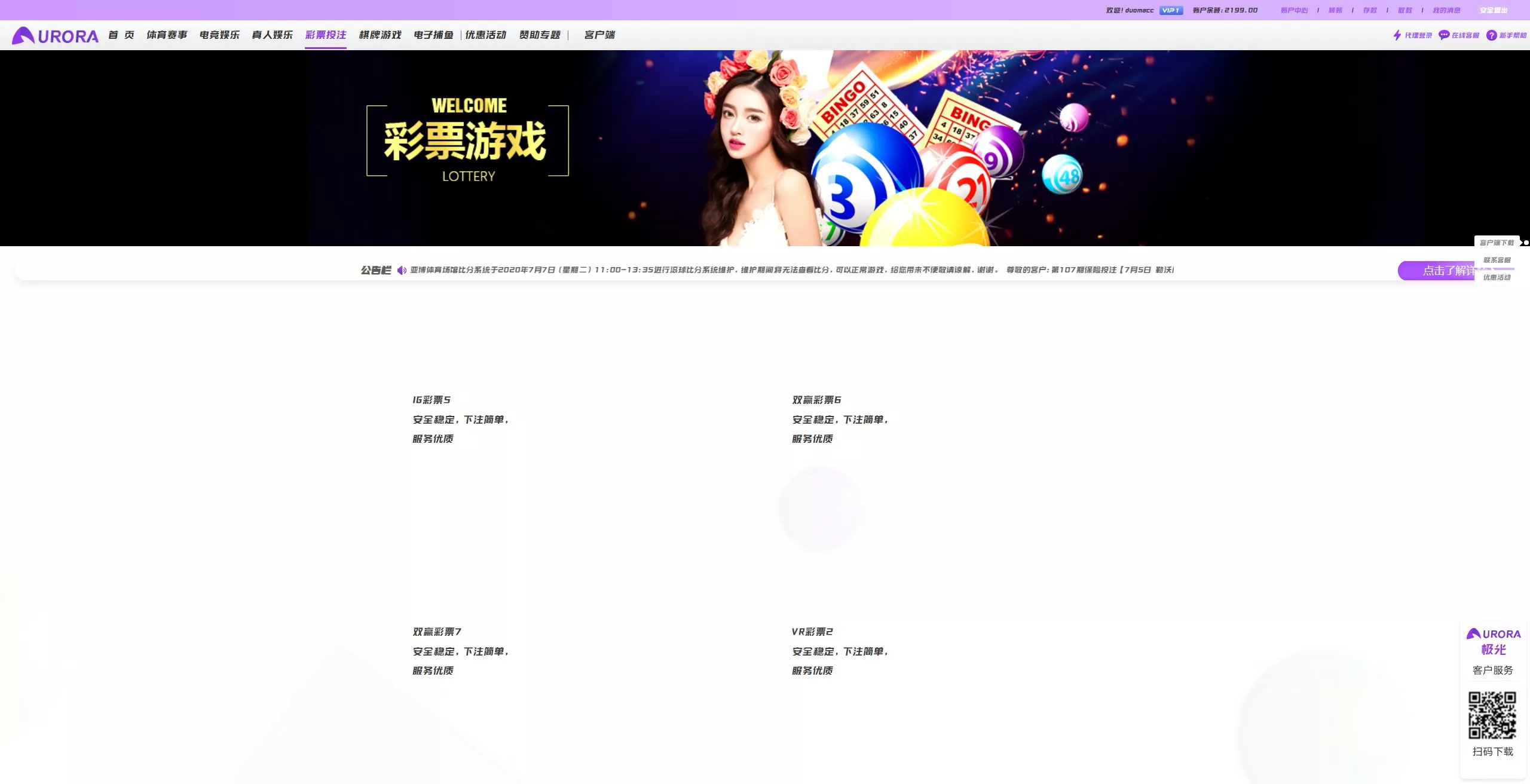Click 扫码下载 label under the QR code
Viewport: 1530px width, 784px height.
tap(1493, 751)
